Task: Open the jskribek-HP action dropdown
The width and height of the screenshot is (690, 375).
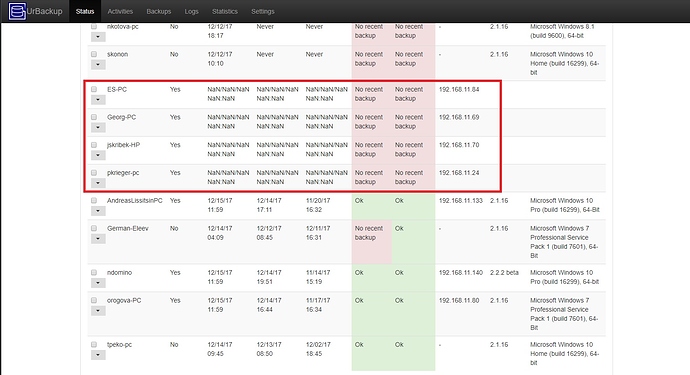Action: coord(98,155)
